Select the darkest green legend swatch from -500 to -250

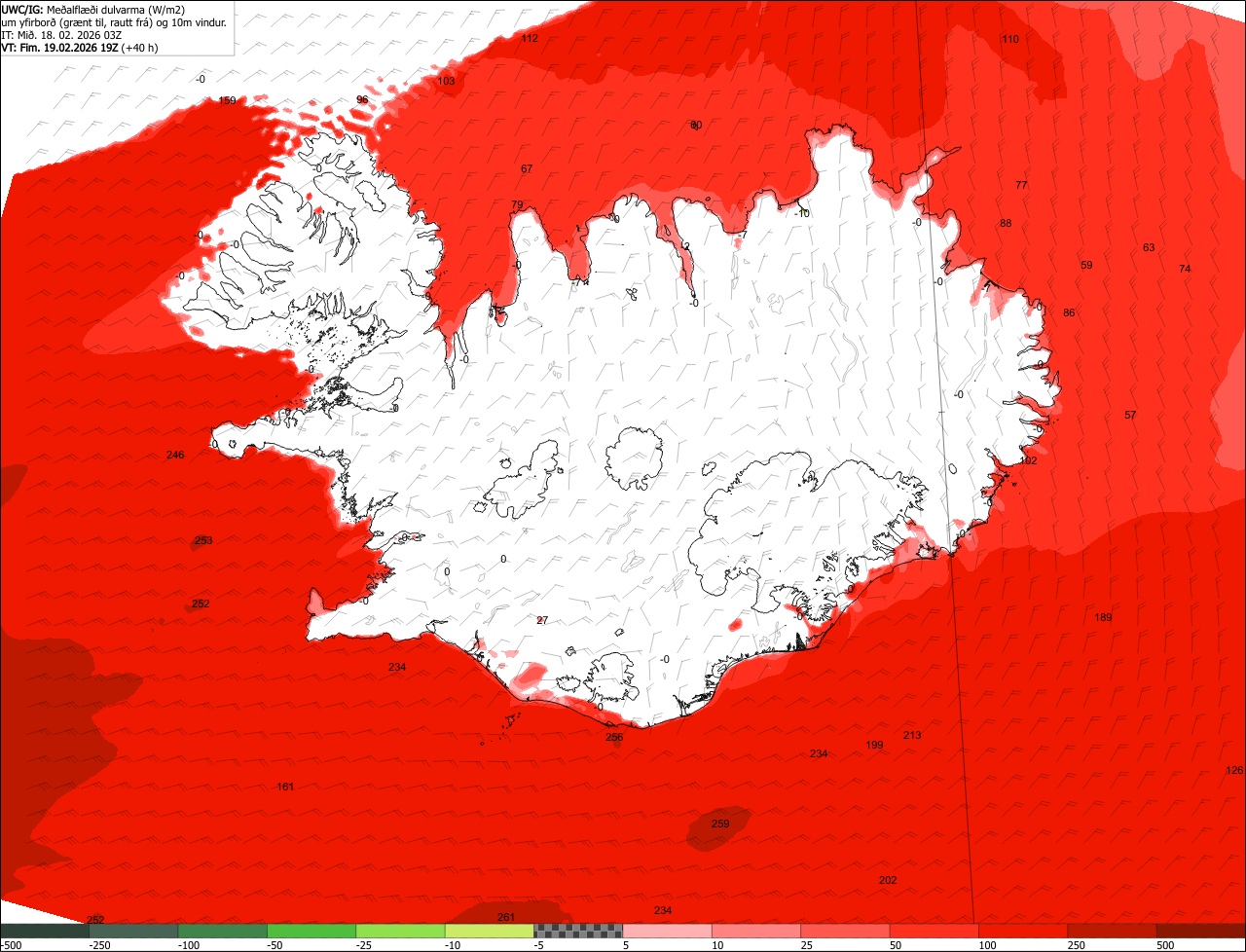(x=45, y=931)
